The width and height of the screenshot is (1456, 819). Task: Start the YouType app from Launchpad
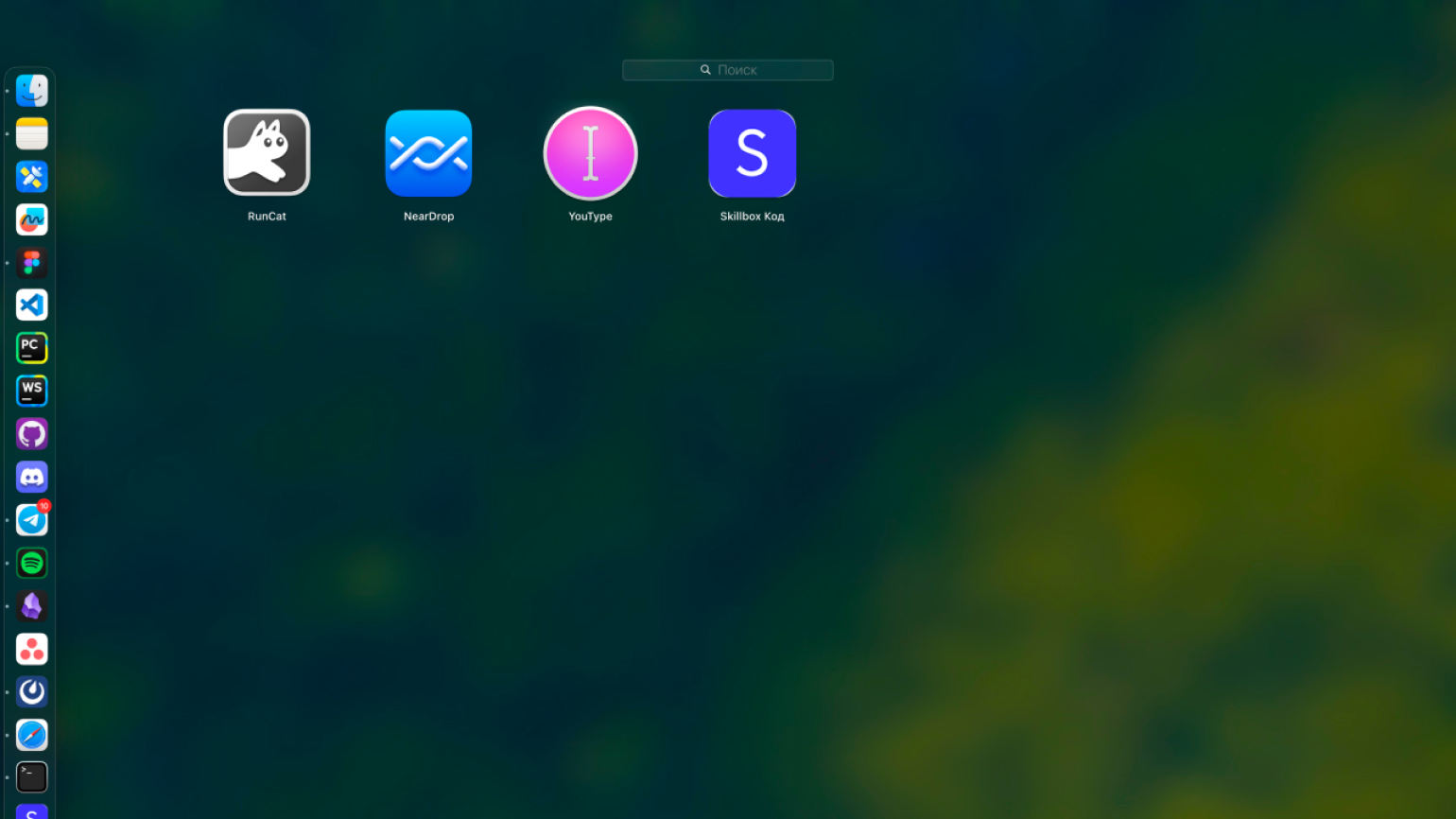coord(590,153)
